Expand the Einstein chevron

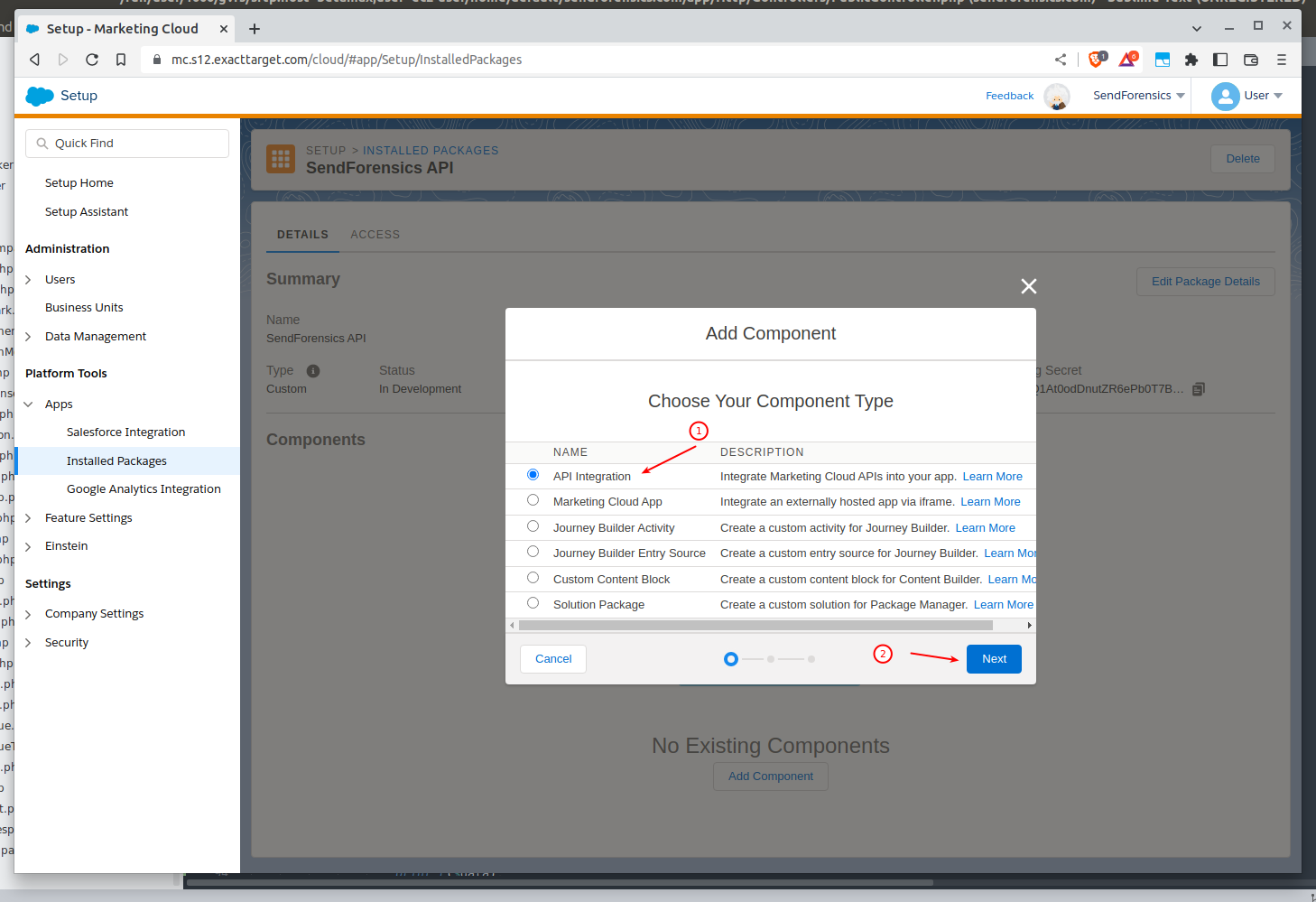coord(28,546)
